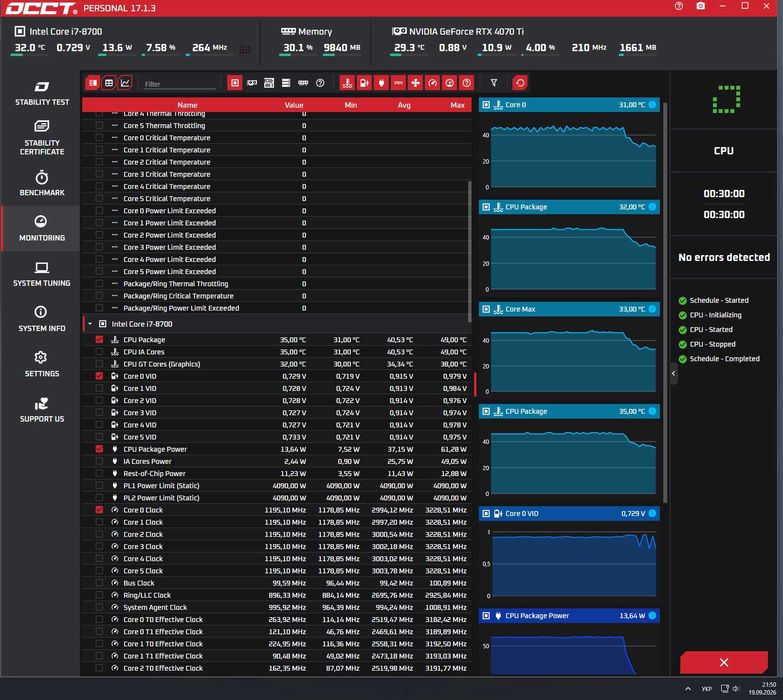The height and width of the screenshot is (700, 783).
Task: Click the color circle on CPU Package 32,00 °C graph
Action: pos(652,207)
